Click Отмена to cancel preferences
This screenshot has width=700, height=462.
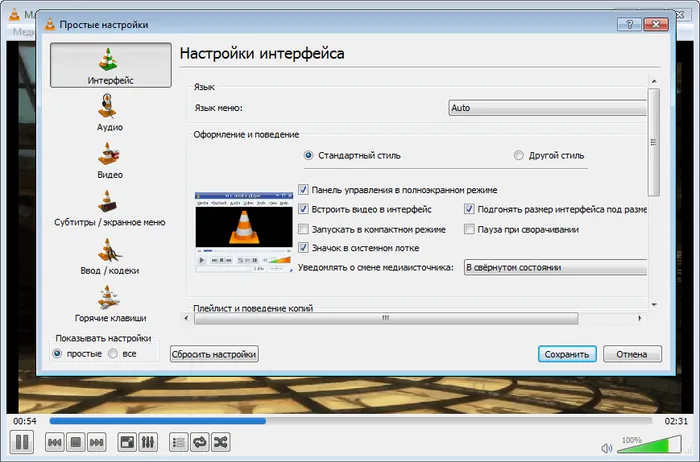[632, 354]
